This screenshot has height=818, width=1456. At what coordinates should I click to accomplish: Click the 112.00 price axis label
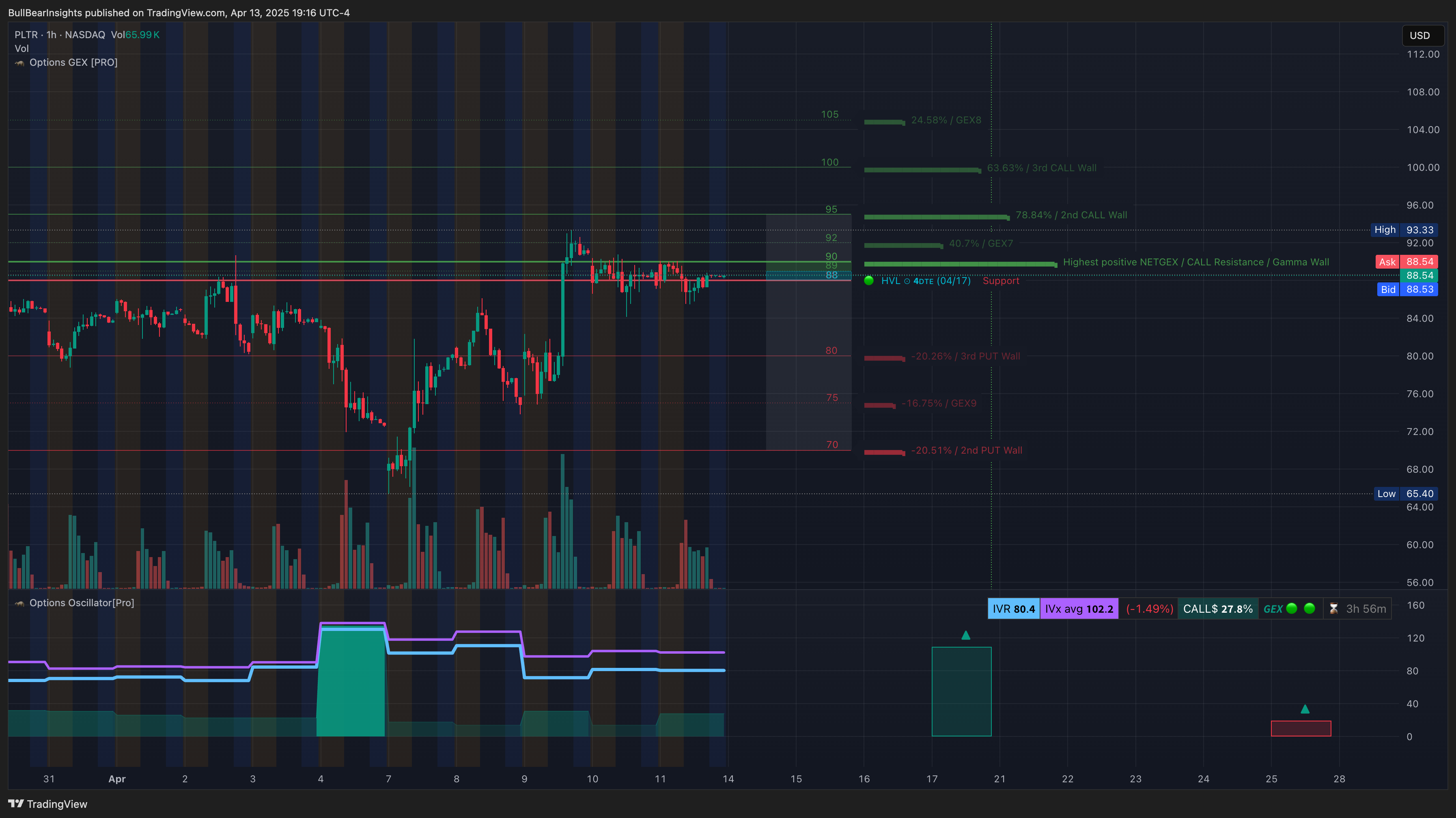[x=1423, y=54]
